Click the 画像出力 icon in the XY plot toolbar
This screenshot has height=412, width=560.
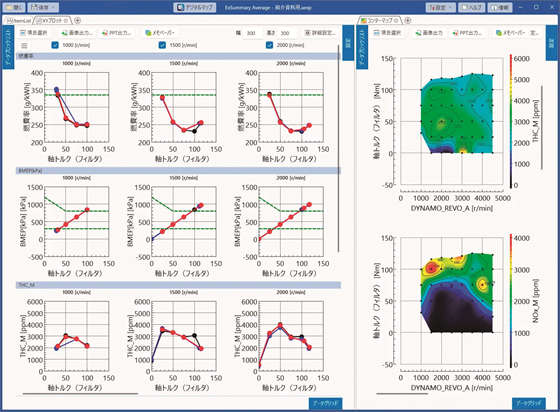(64, 33)
